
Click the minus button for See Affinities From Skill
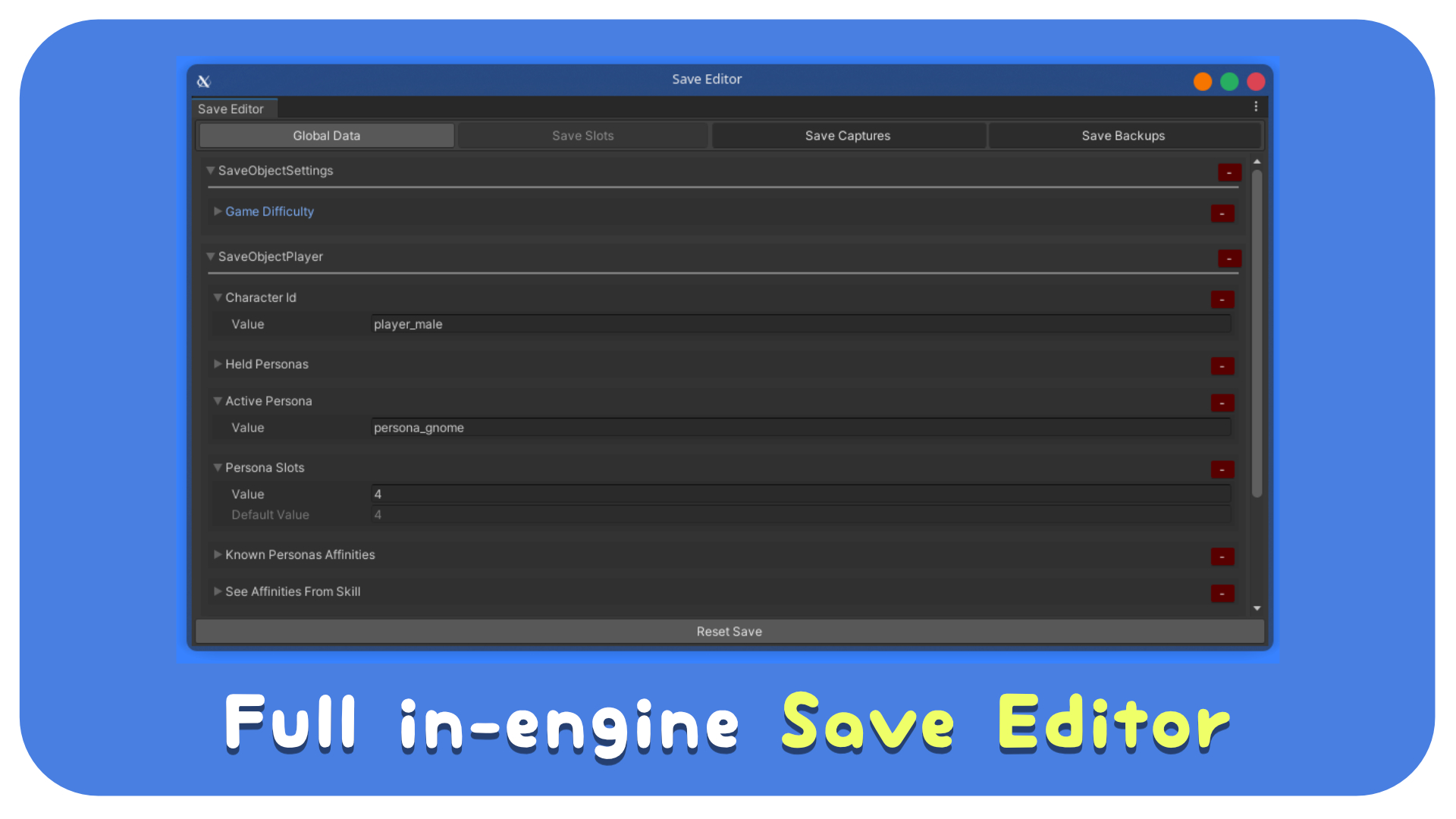(x=1222, y=593)
